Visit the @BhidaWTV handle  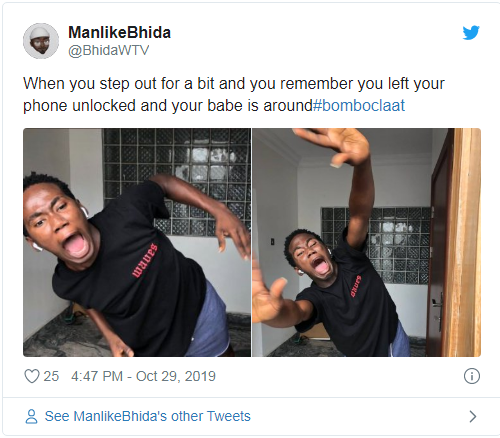[x=108, y=50]
